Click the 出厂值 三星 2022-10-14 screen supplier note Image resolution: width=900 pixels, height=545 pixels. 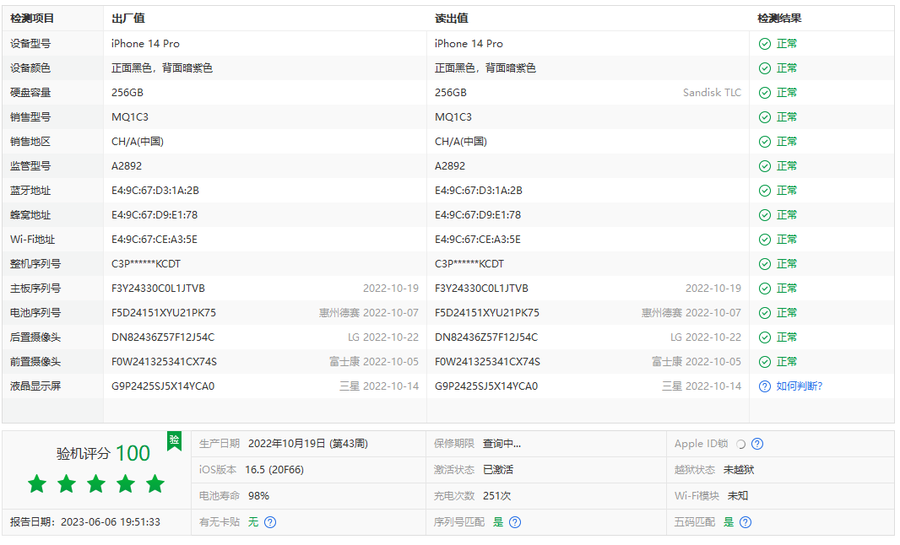pos(379,386)
